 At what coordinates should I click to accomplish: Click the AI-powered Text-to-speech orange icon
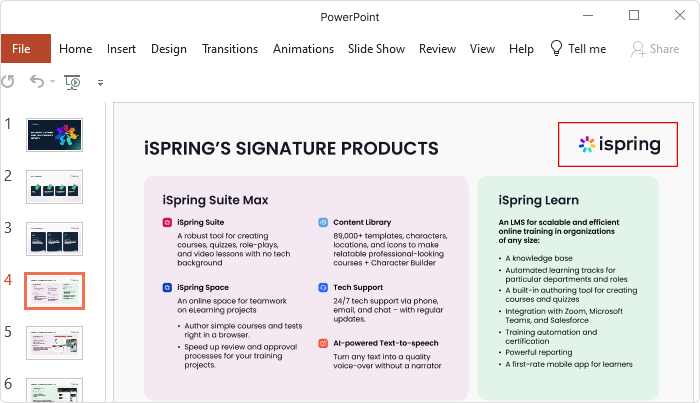point(323,343)
